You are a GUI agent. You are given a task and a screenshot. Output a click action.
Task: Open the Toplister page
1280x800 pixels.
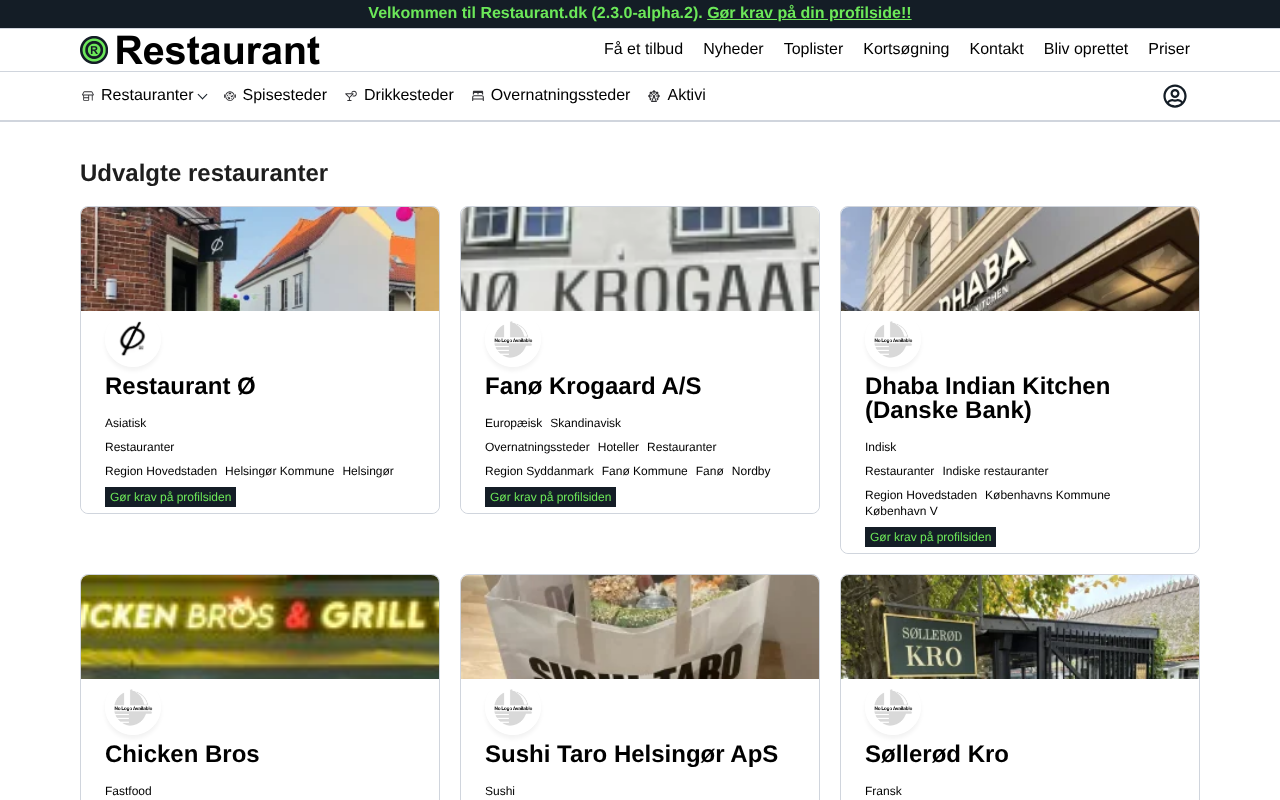[813, 49]
